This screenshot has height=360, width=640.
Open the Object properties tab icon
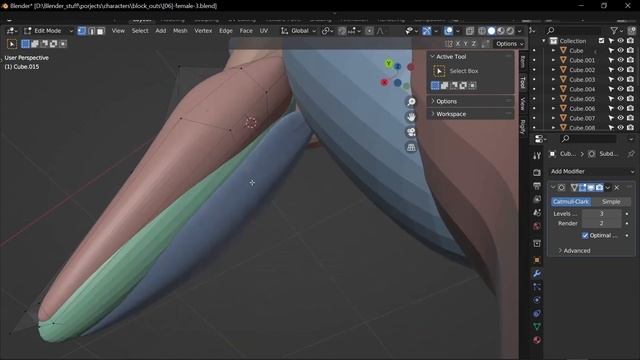click(x=537, y=260)
